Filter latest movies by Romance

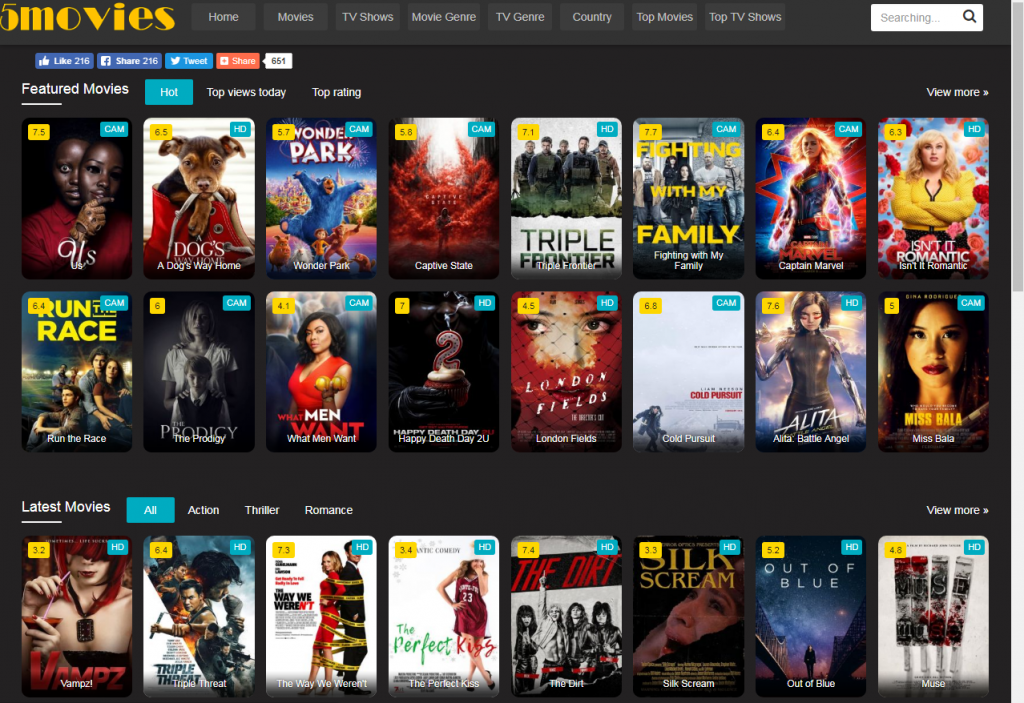[328, 510]
